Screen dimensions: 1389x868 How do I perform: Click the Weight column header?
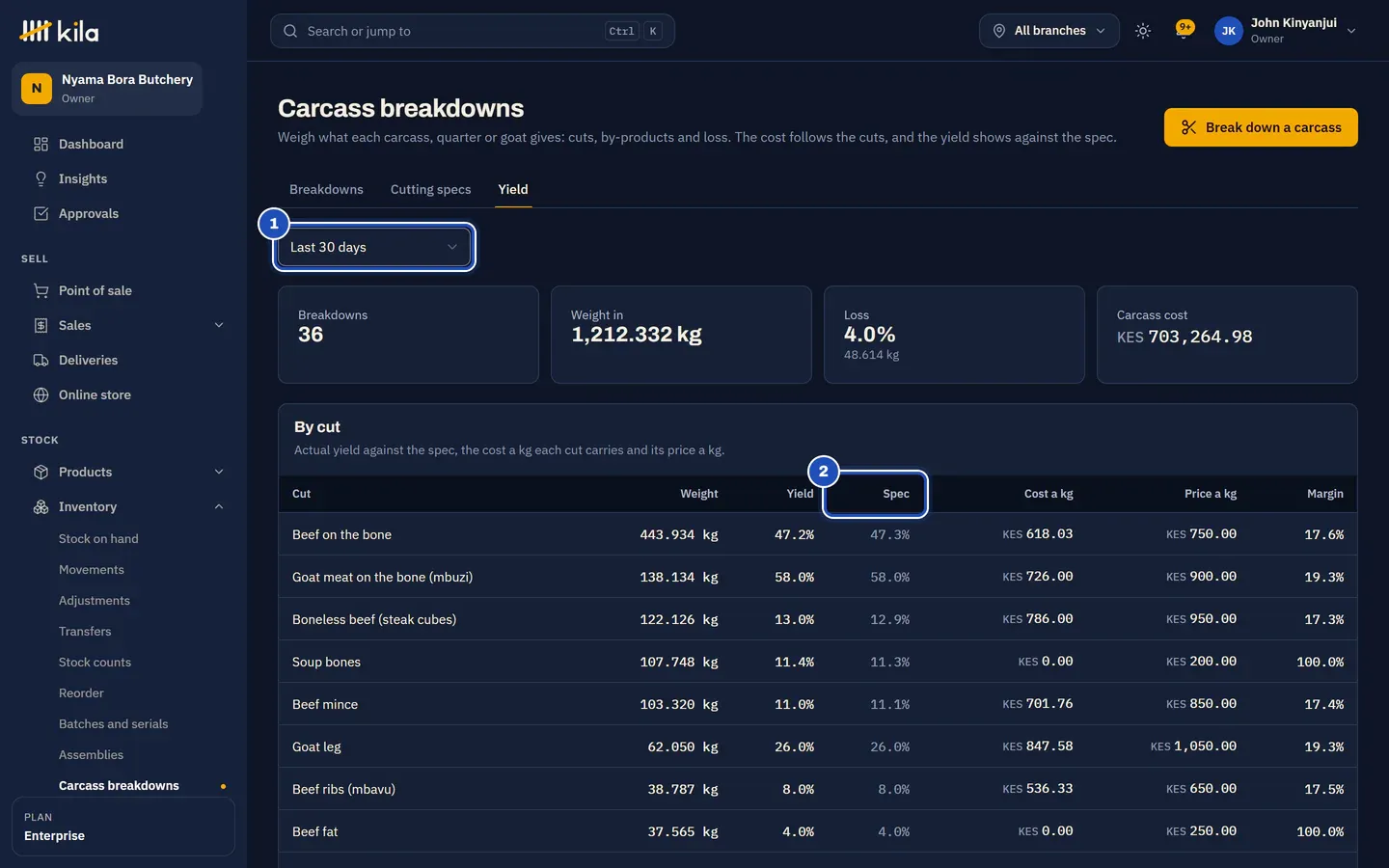pyautogui.click(x=699, y=494)
